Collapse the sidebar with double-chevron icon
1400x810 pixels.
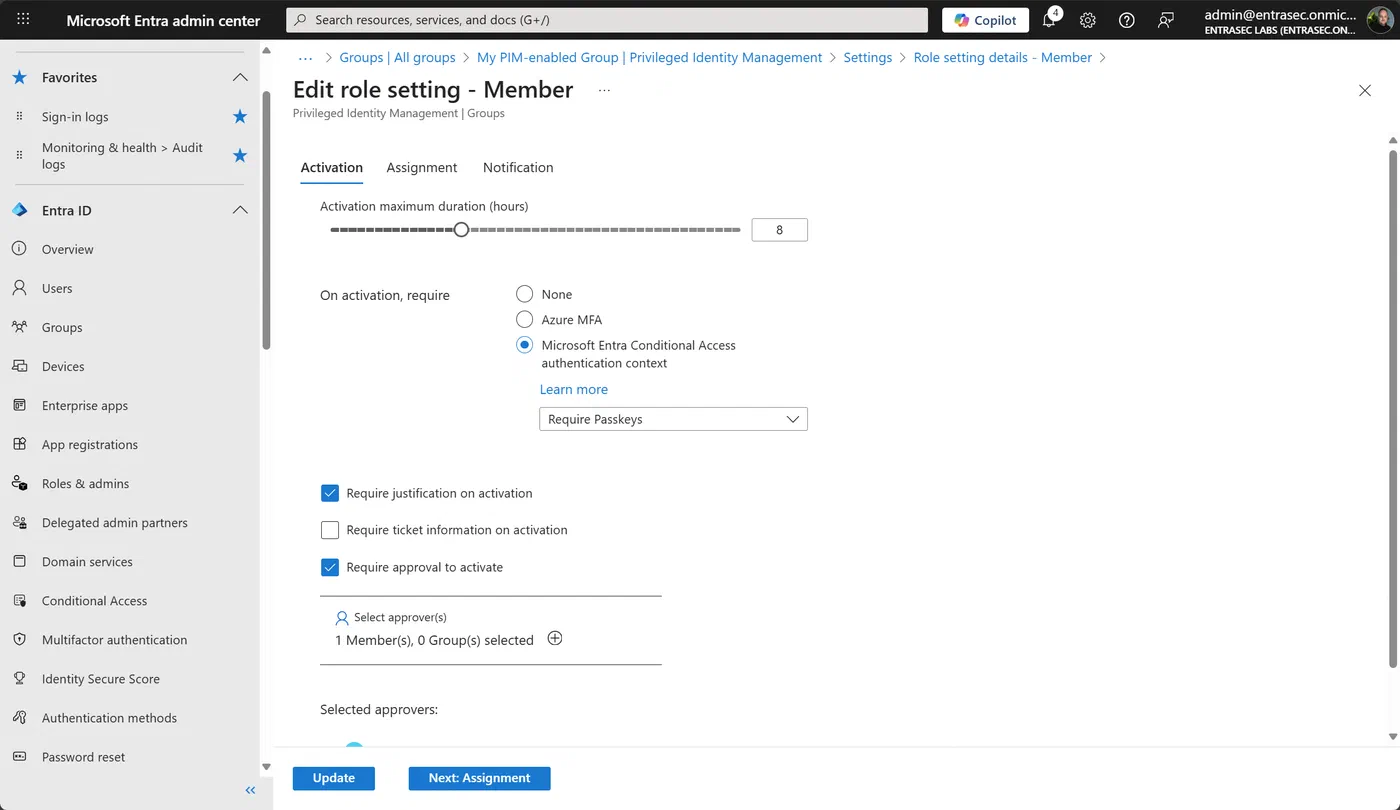[250, 790]
